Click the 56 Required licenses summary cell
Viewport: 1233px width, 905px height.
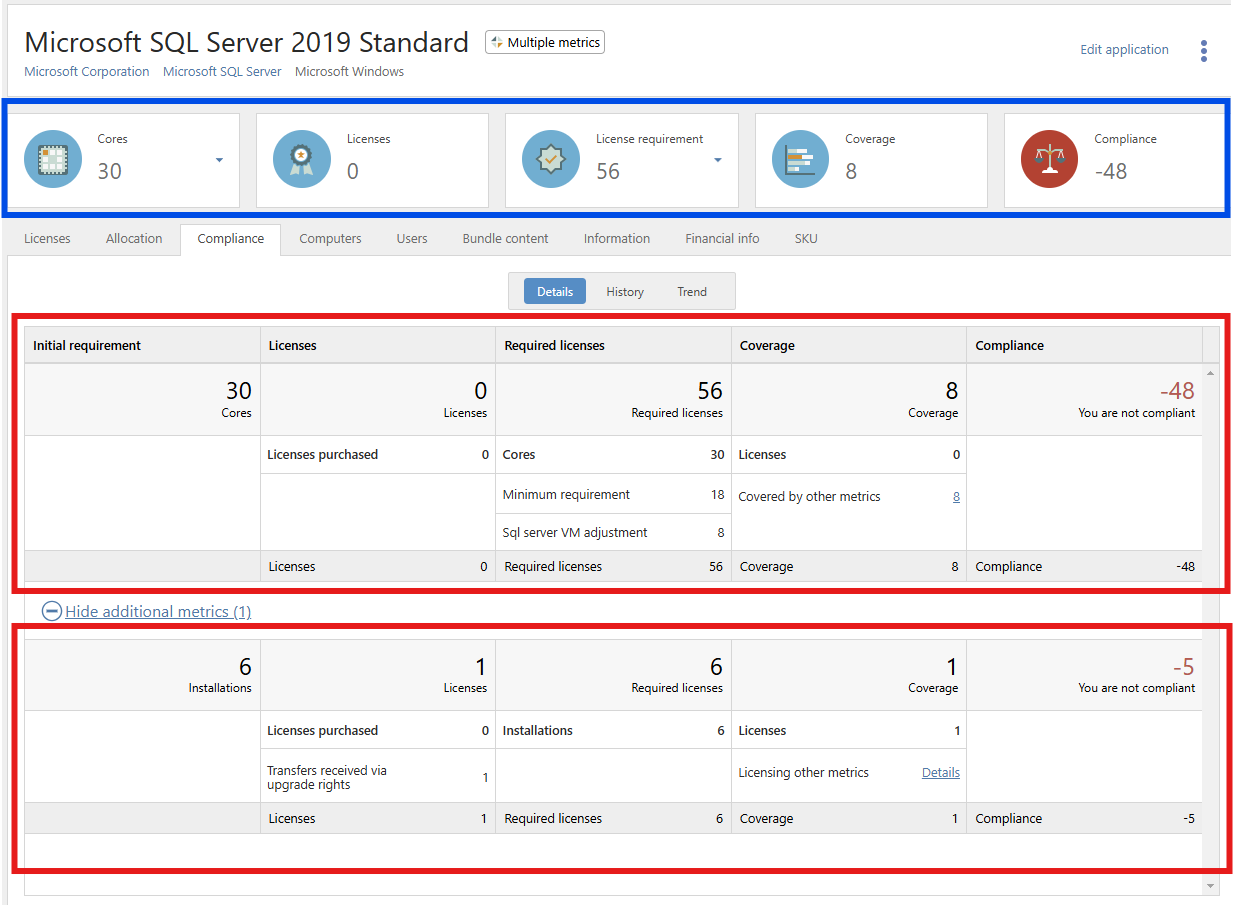613,399
